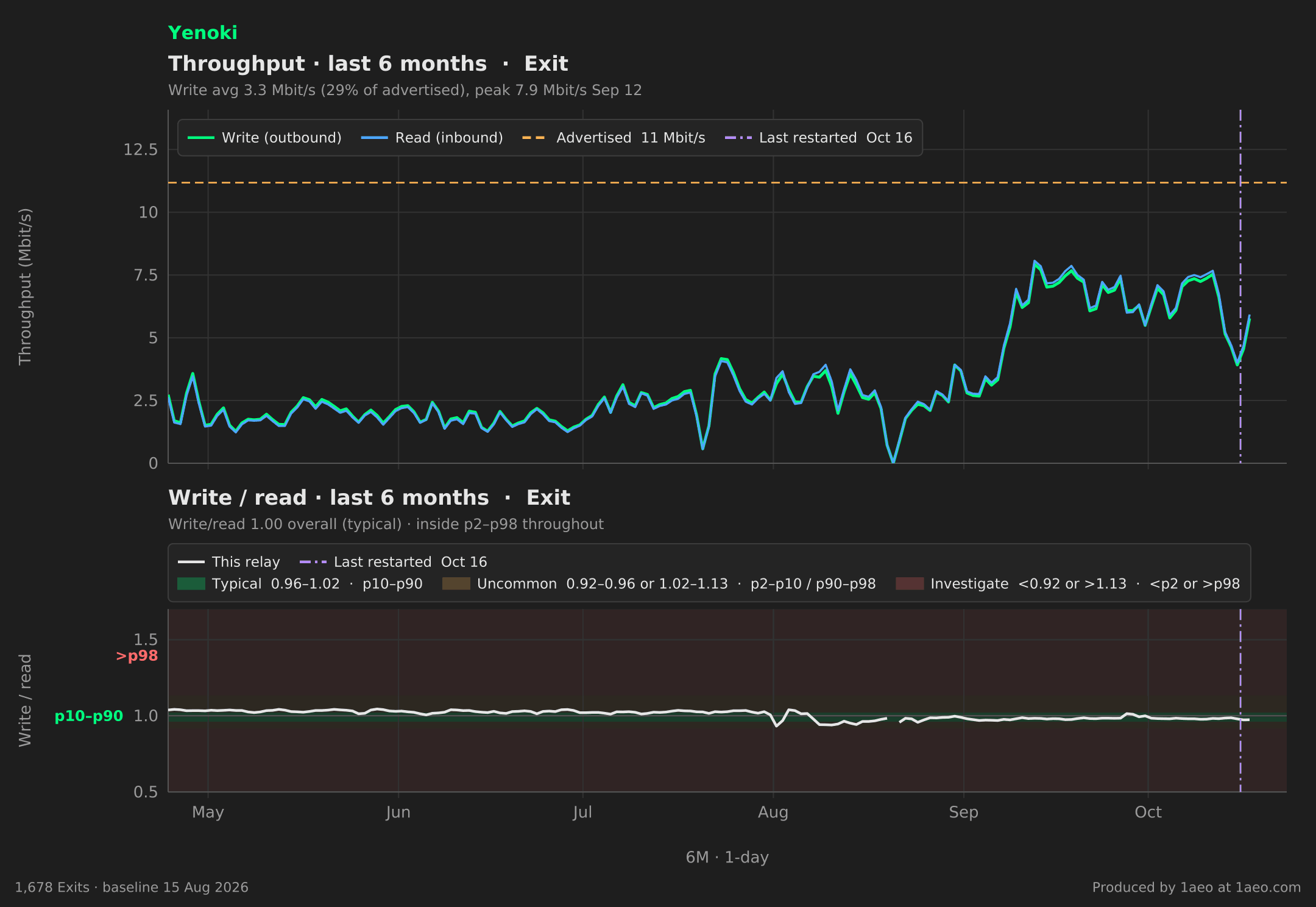
Task: Click the Write / read axis label
Action: point(25,700)
